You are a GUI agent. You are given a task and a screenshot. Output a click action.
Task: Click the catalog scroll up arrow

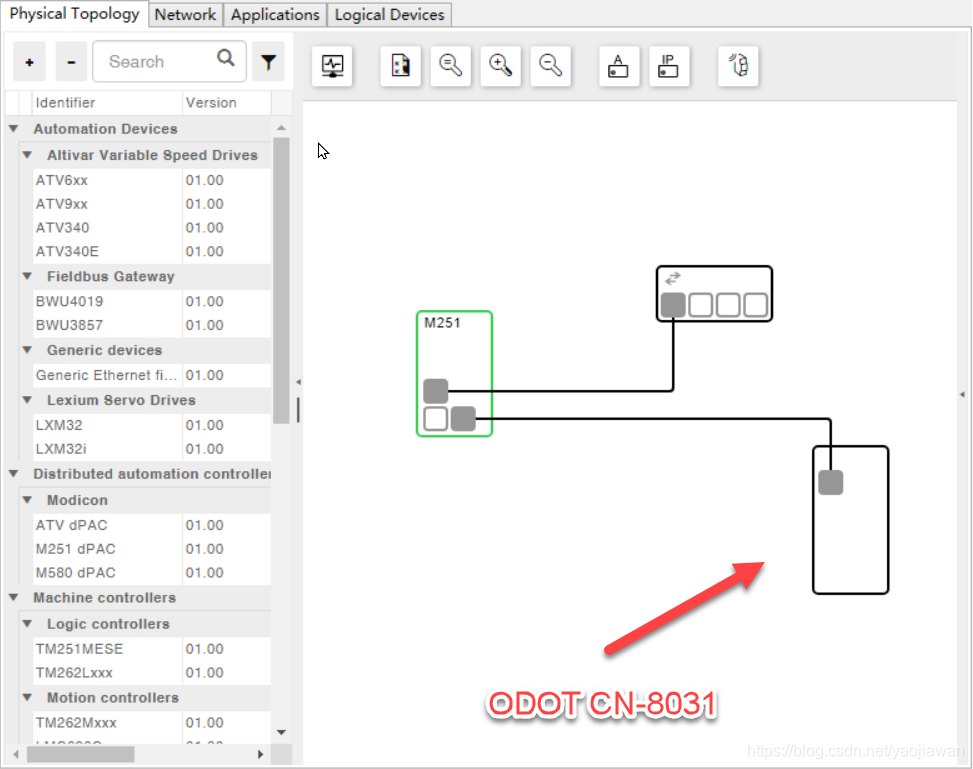[281, 127]
